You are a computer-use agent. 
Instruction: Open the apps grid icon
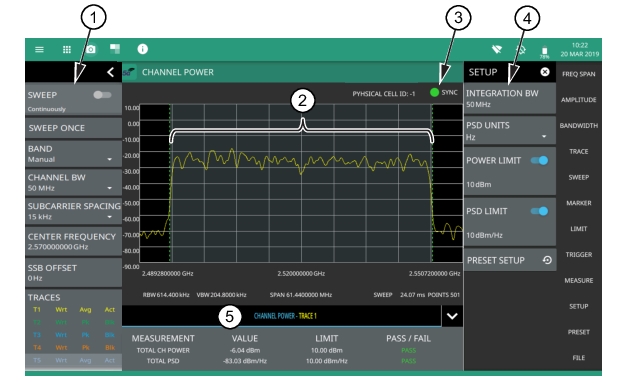click(67, 50)
